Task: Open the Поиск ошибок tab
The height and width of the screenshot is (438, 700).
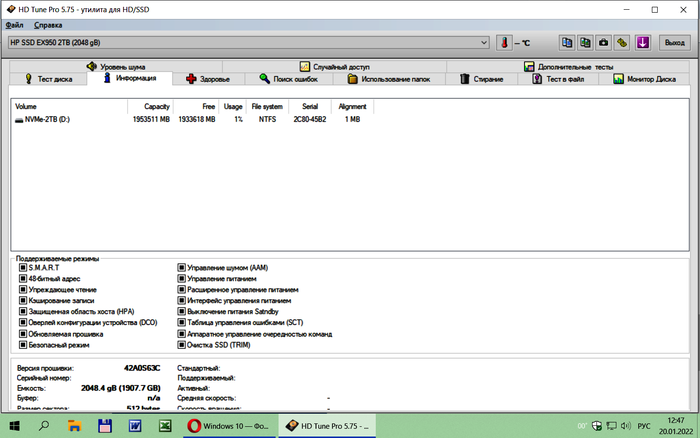Action: (288, 79)
